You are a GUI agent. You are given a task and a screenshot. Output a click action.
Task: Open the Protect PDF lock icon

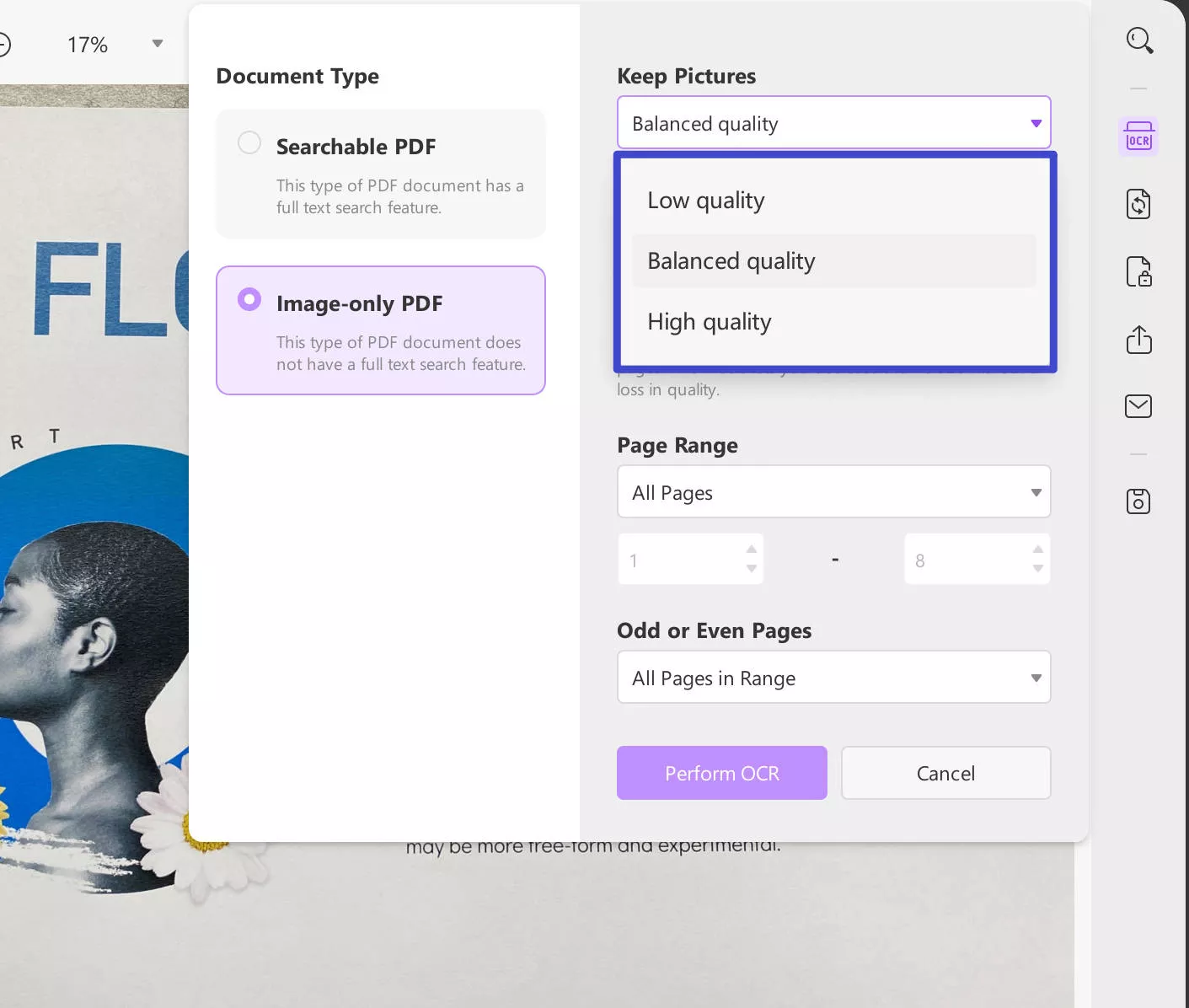pos(1138,271)
